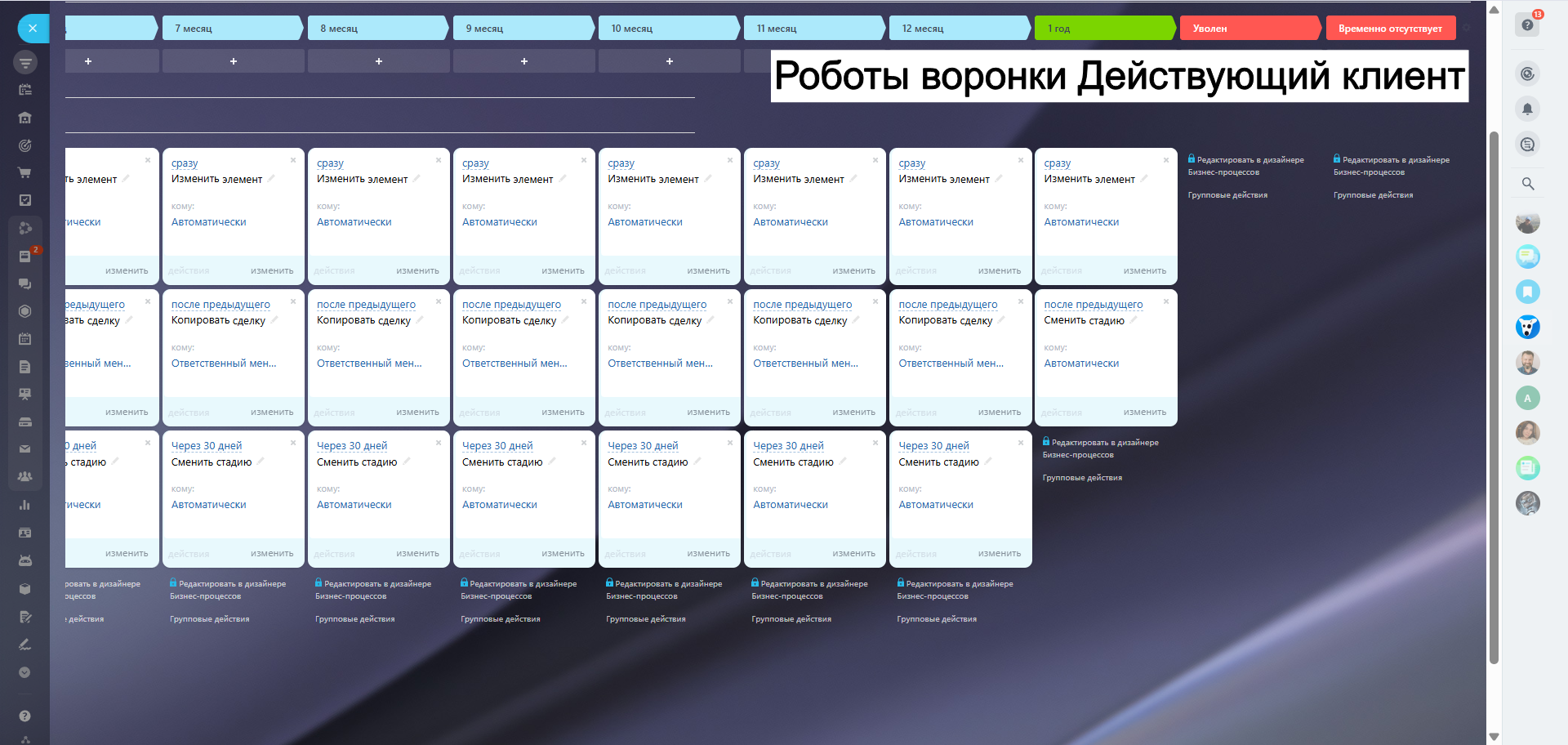
Task: Select the Временно отсутствует stage header
Action: coord(1390,29)
